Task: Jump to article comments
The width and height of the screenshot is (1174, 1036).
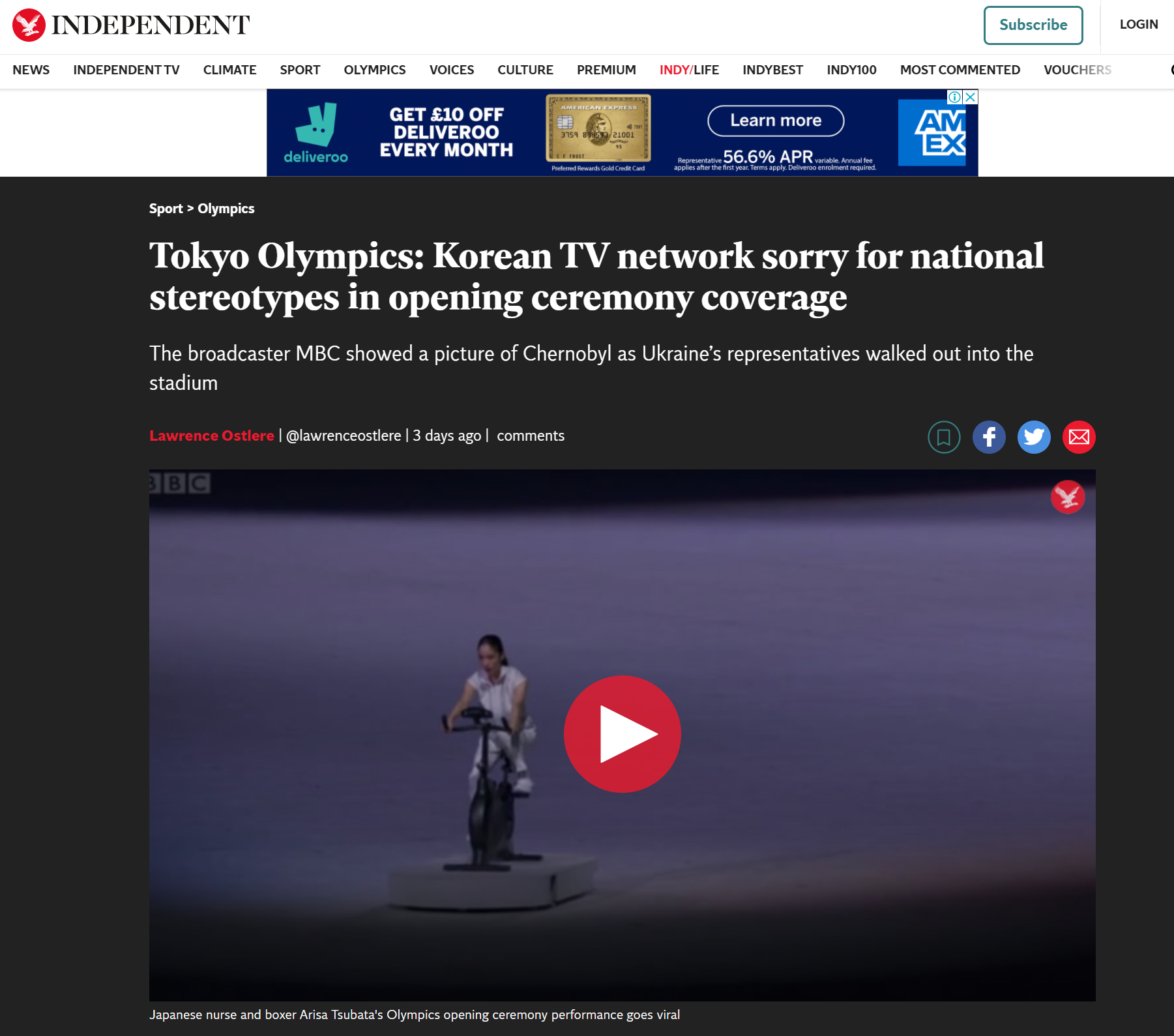Action: [531, 436]
